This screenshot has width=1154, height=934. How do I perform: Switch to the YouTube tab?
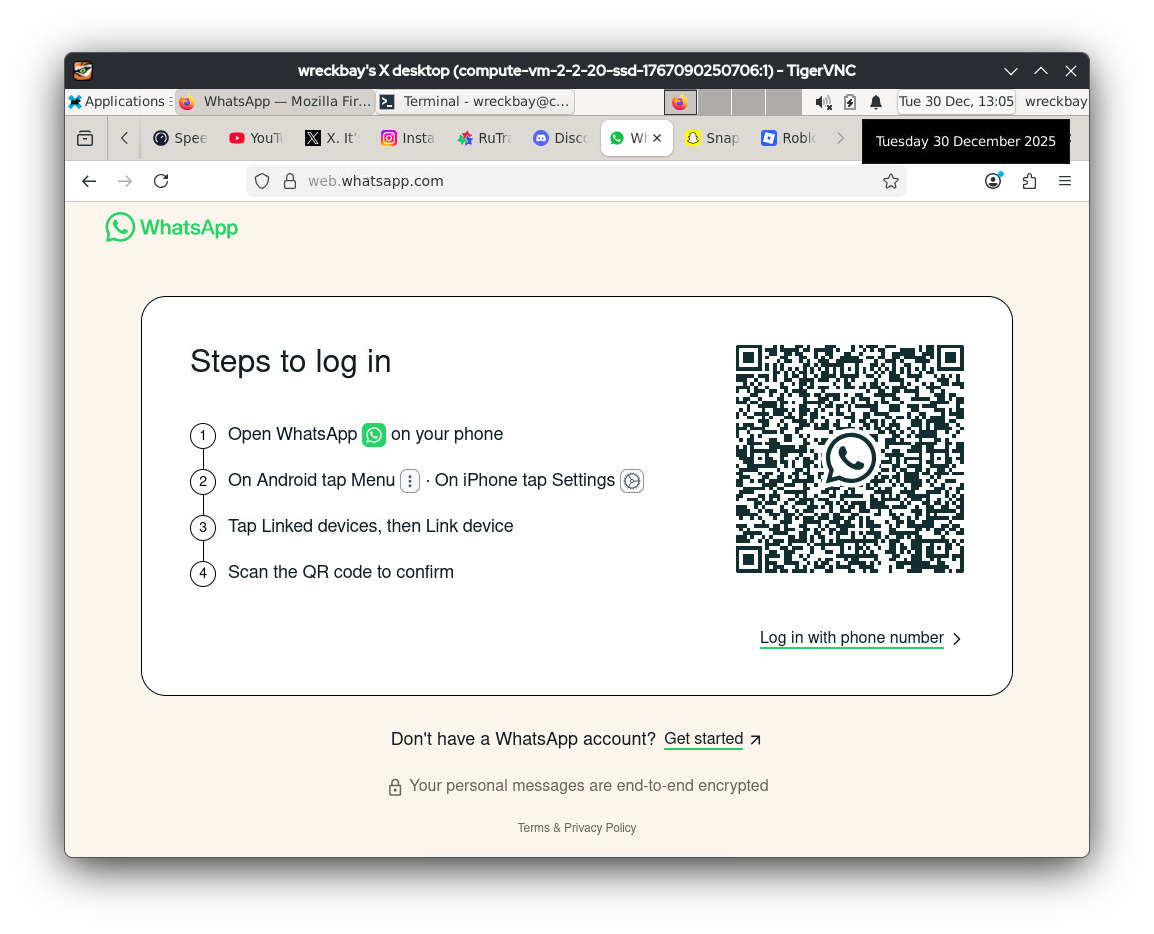tap(256, 138)
